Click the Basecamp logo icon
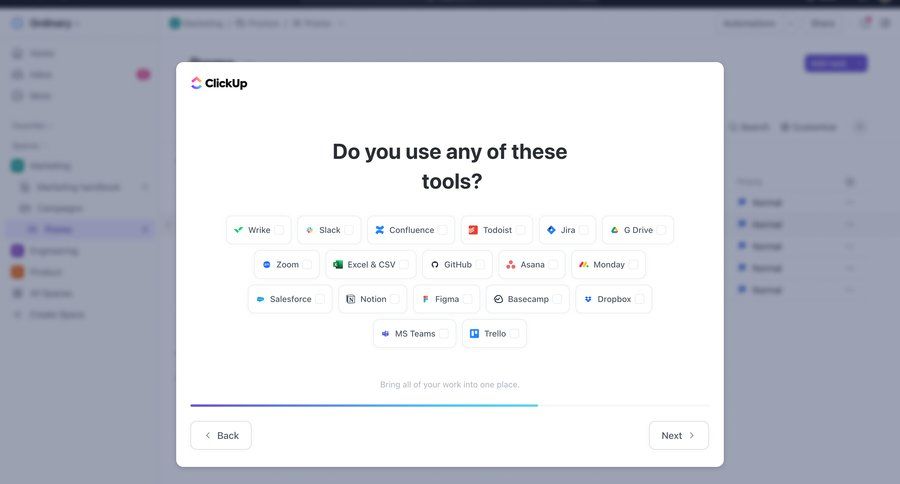This screenshot has width=900, height=484. point(498,299)
